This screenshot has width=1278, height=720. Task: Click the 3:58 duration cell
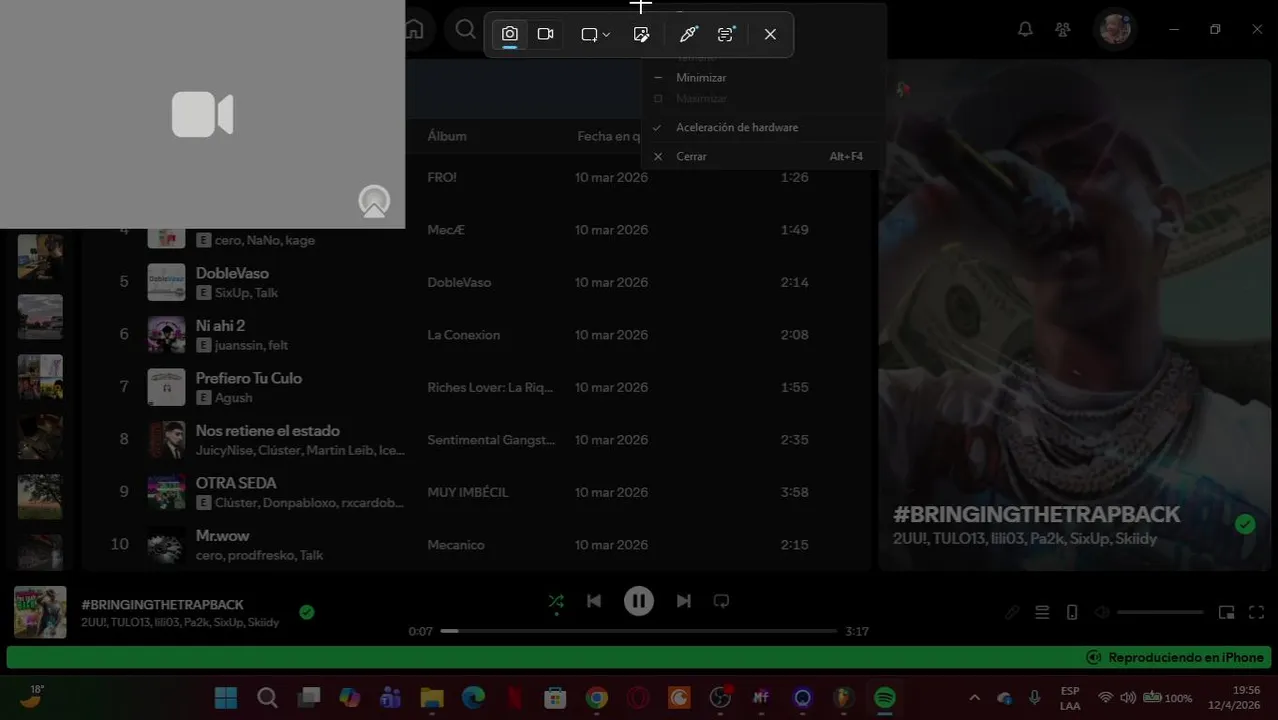pos(794,492)
